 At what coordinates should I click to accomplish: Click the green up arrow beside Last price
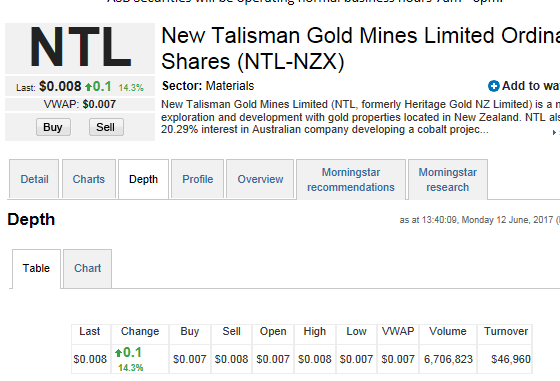pos(88,86)
